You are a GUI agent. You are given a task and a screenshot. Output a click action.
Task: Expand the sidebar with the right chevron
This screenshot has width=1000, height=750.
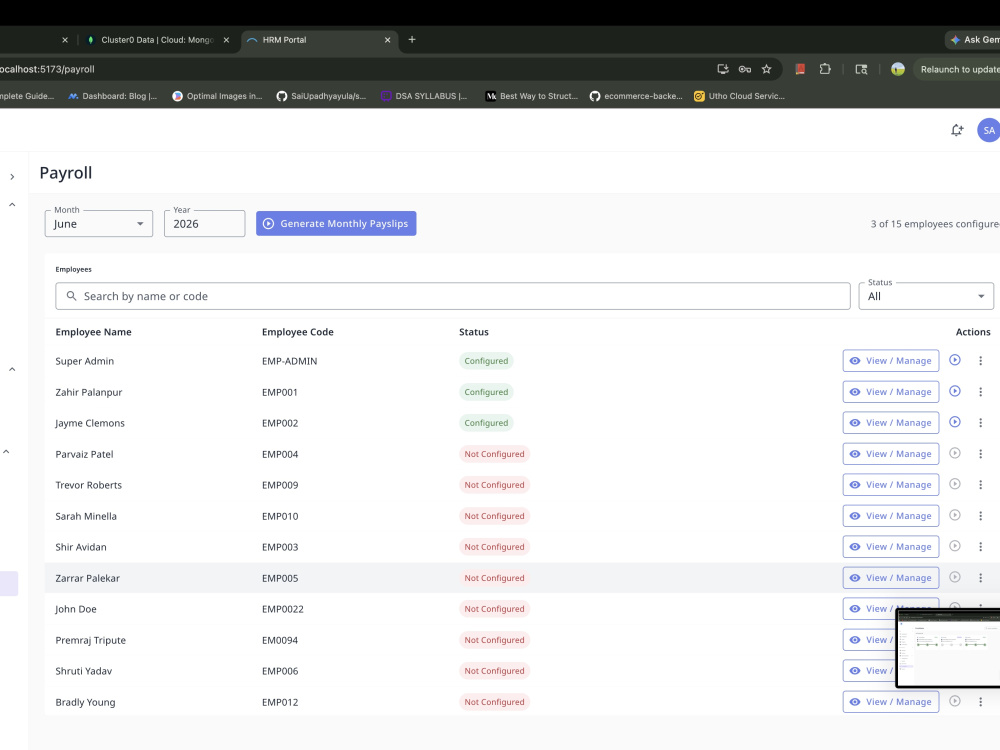[x=12, y=177]
